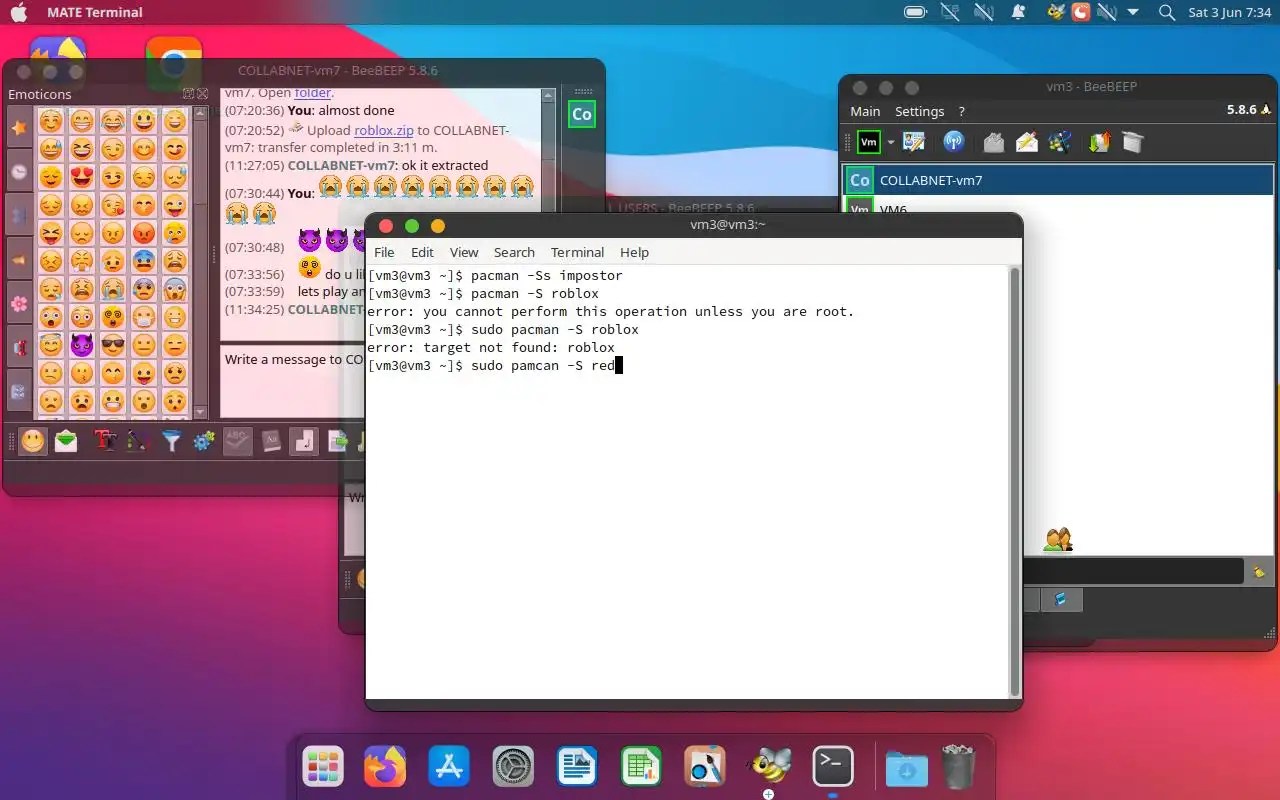Screen dimensions: 1280x800
Task: Select the recent clock emoticon category
Action: pos(19,172)
